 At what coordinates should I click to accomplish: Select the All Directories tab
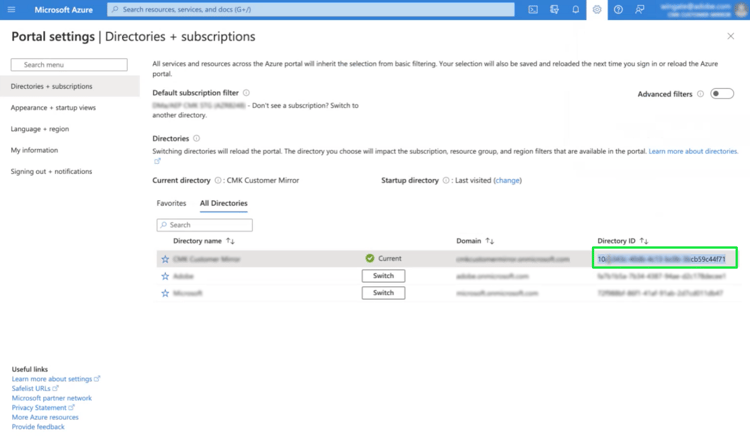(x=223, y=203)
